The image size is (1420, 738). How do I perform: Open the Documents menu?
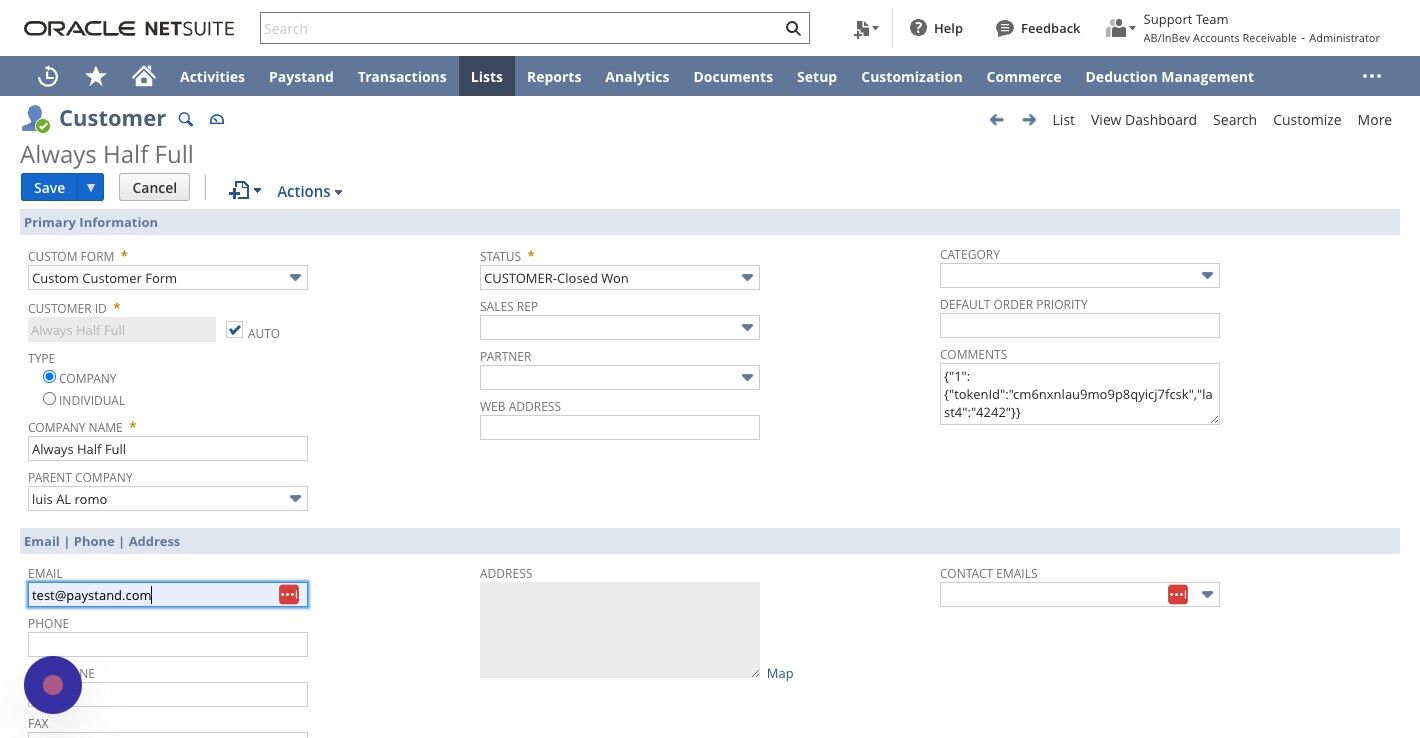(733, 77)
